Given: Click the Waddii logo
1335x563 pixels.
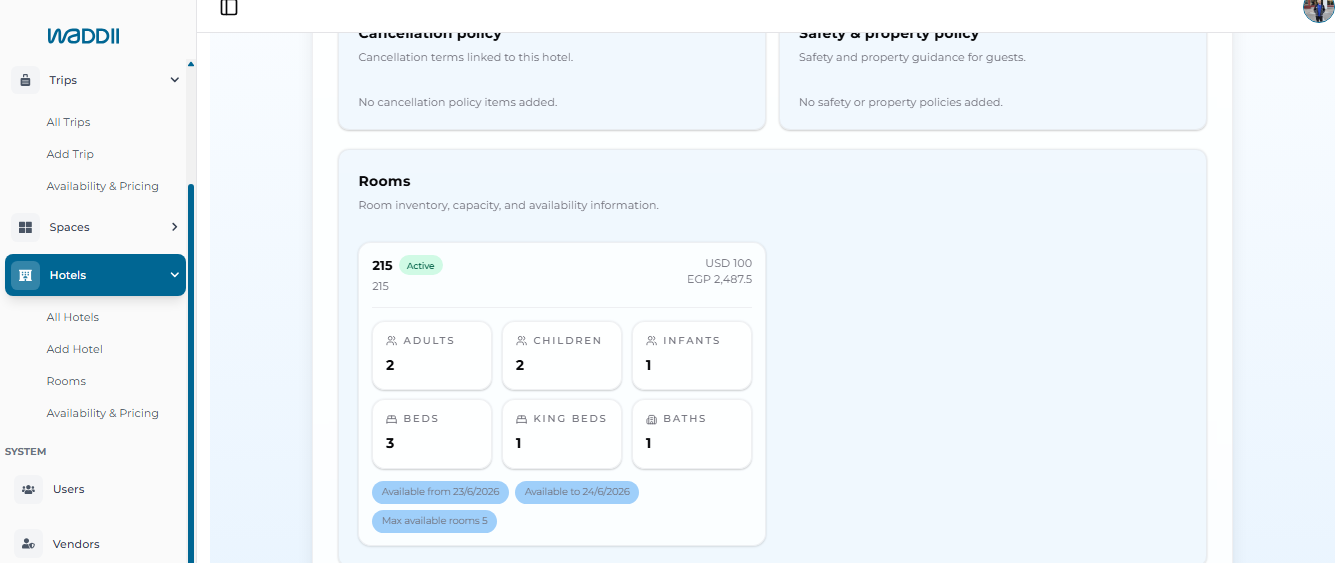Looking at the screenshot, I should point(83,36).
